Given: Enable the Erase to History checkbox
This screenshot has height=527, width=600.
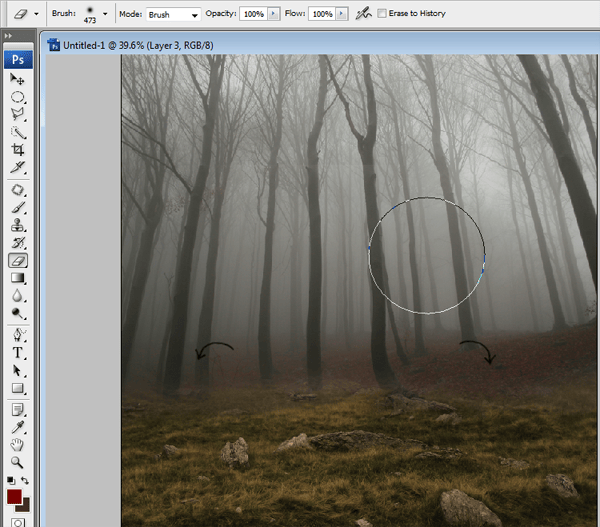Looking at the screenshot, I should 381,14.
